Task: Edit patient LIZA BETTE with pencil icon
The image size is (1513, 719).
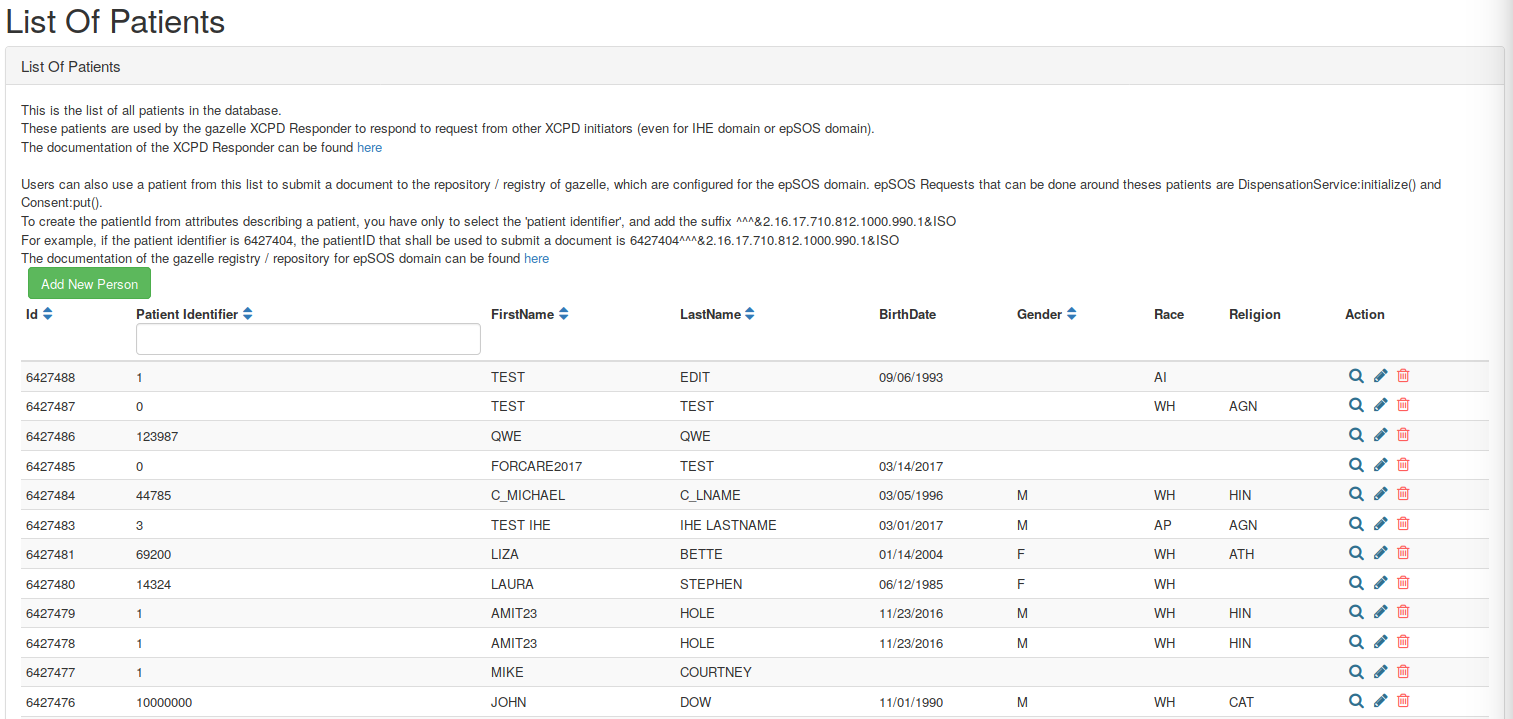Action: click(1380, 553)
